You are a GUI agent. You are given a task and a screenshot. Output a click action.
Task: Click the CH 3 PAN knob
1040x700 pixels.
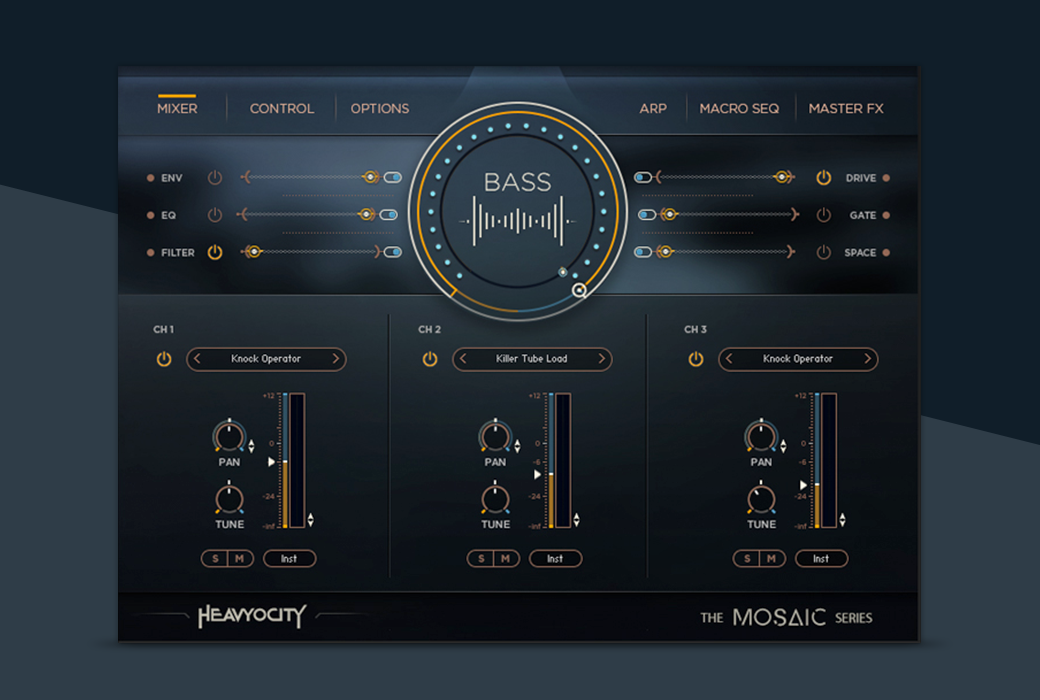[761, 437]
